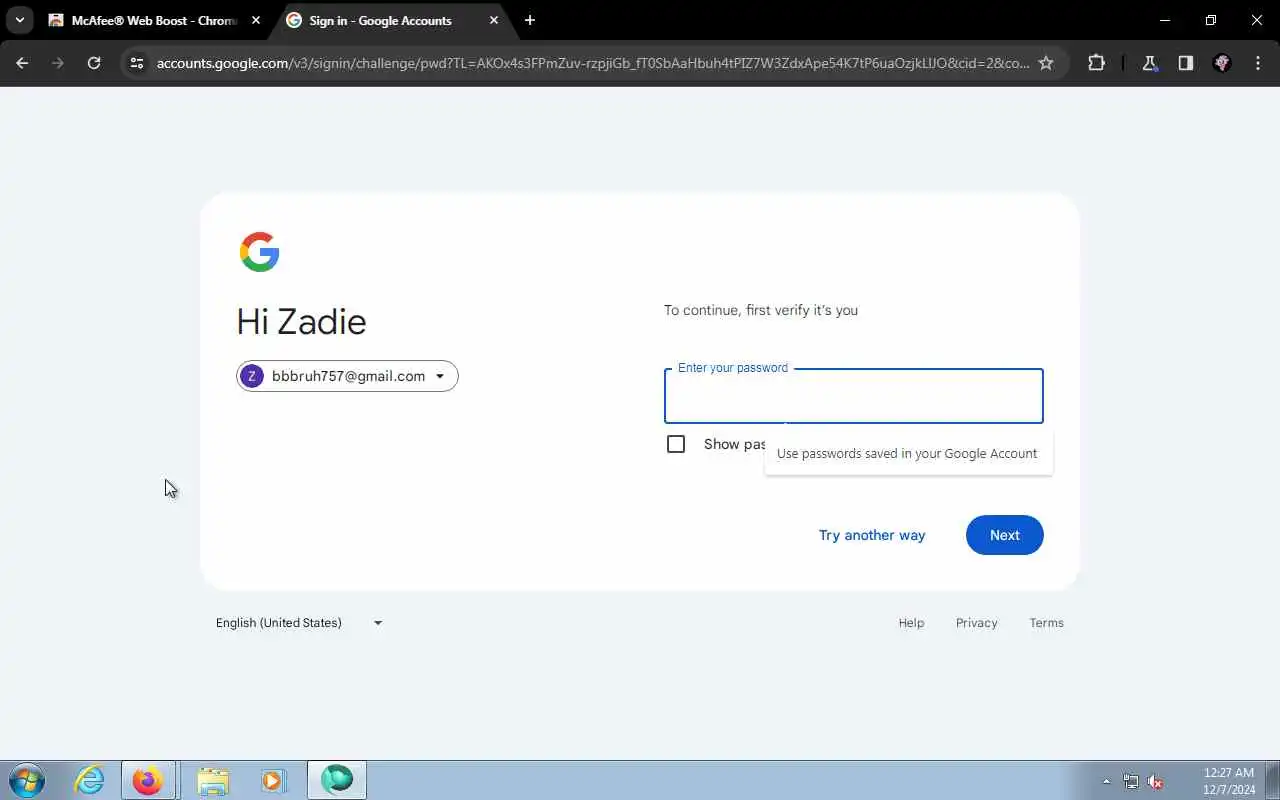Reload the Google sign-in page

tap(94, 63)
